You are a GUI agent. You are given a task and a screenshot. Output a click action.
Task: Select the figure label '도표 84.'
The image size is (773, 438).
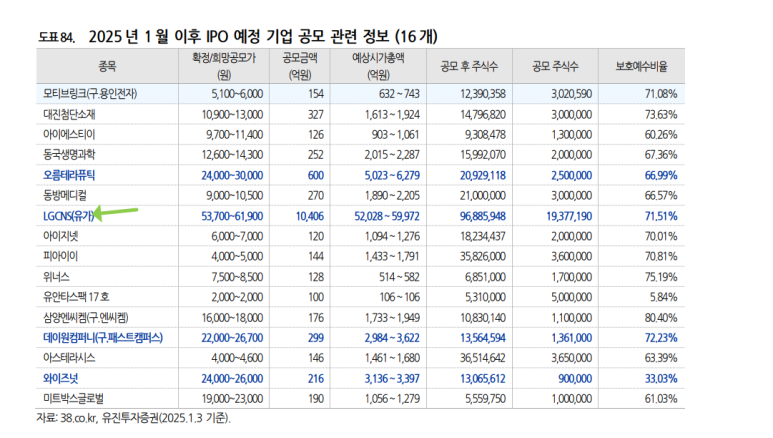tap(56, 37)
